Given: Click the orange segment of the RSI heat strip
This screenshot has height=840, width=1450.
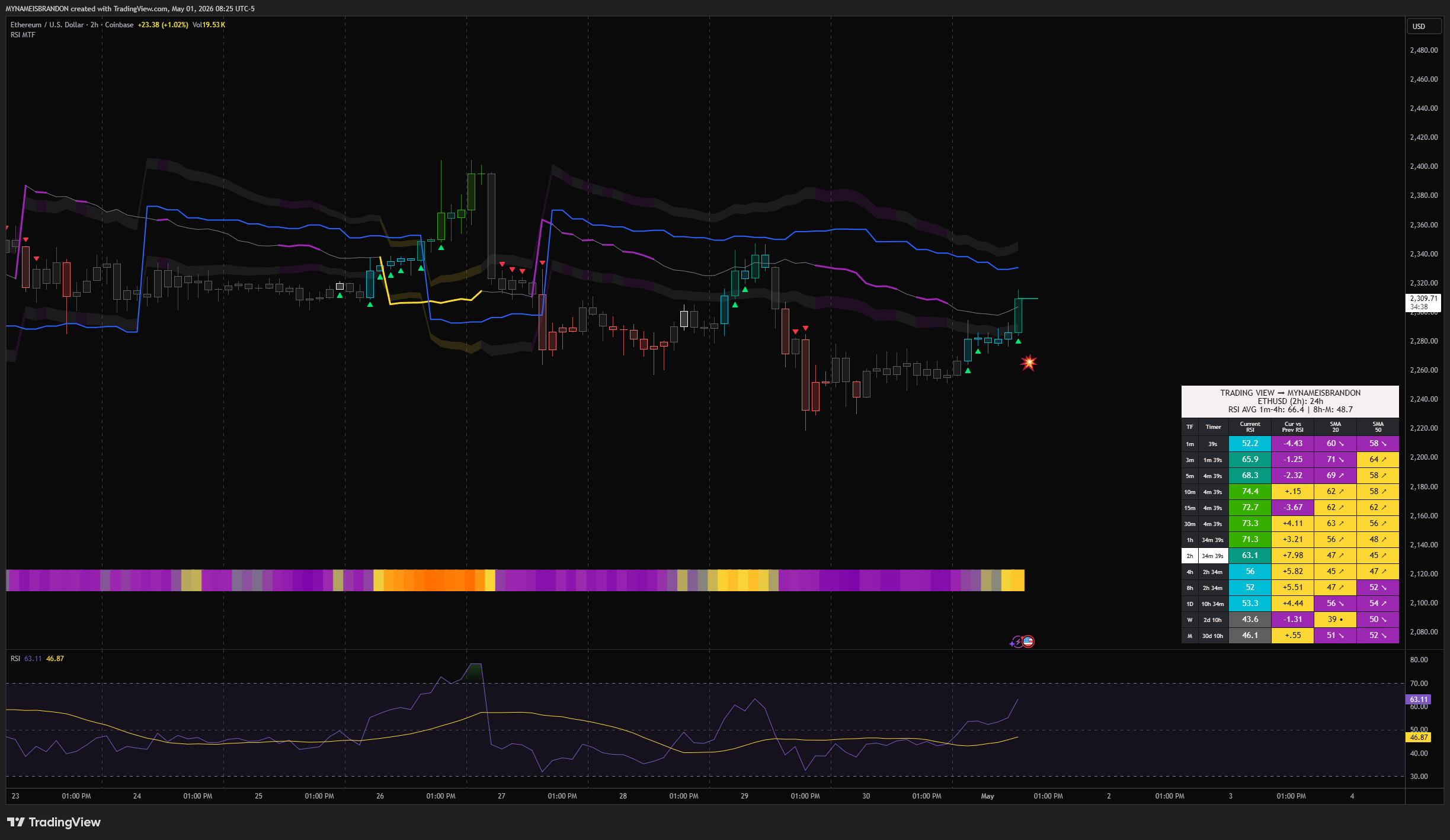Looking at the screenshot, I should pos(436,580).
